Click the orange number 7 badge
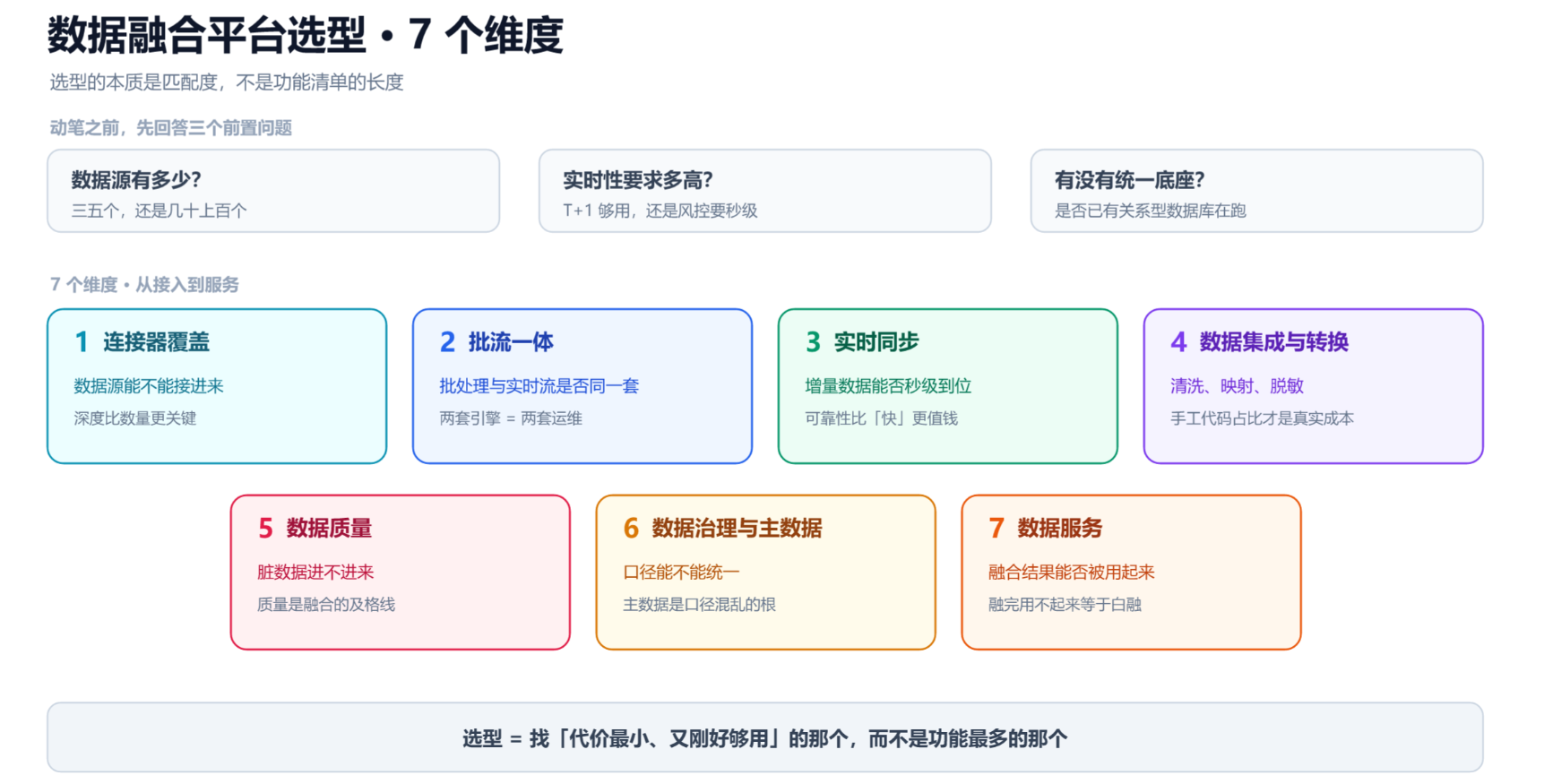 click(996, 529)
